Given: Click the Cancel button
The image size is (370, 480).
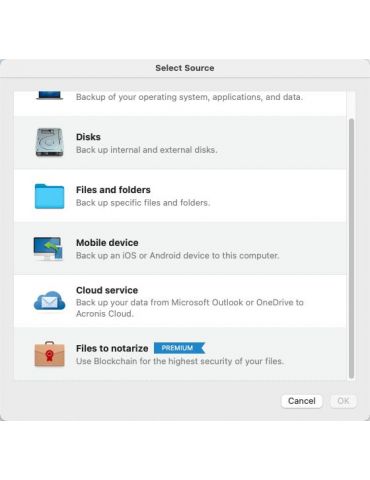Looking at the screenshot, I should [x=302, y=401].
